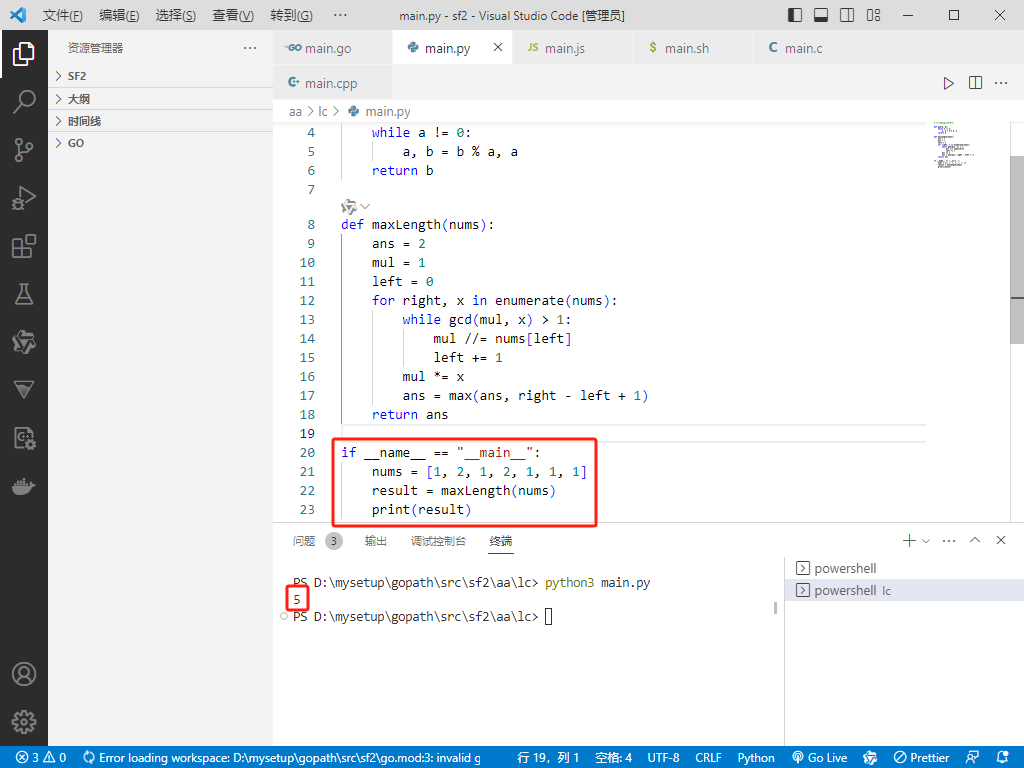Image resolution: width=1024 pixels, height=768 pixels.
Task: Toggle bottom panel layout icon
Action: click(821, 15)
